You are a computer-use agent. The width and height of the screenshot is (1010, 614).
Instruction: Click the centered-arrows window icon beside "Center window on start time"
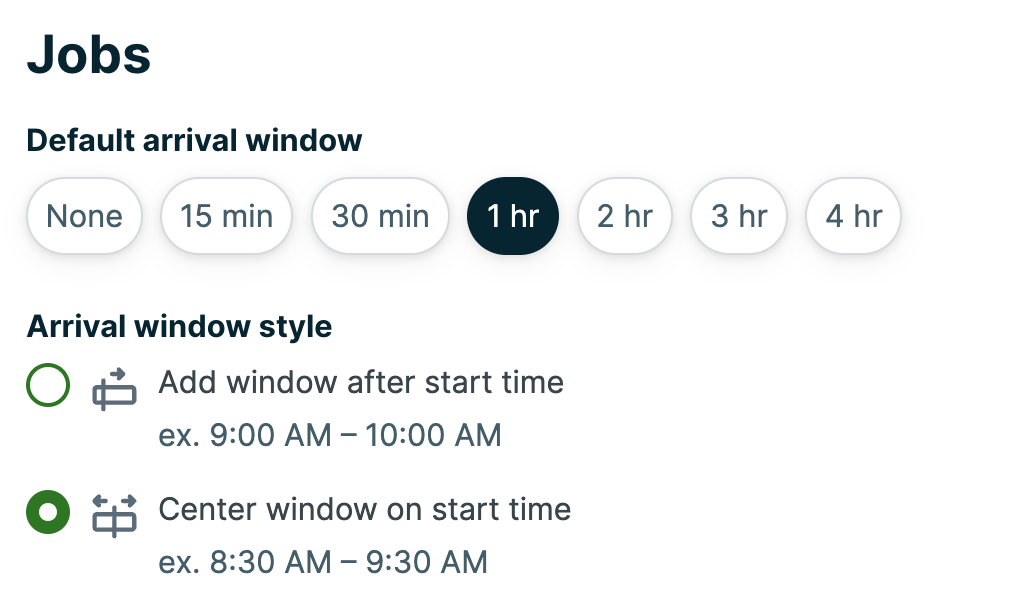click(x=113, y=515)
